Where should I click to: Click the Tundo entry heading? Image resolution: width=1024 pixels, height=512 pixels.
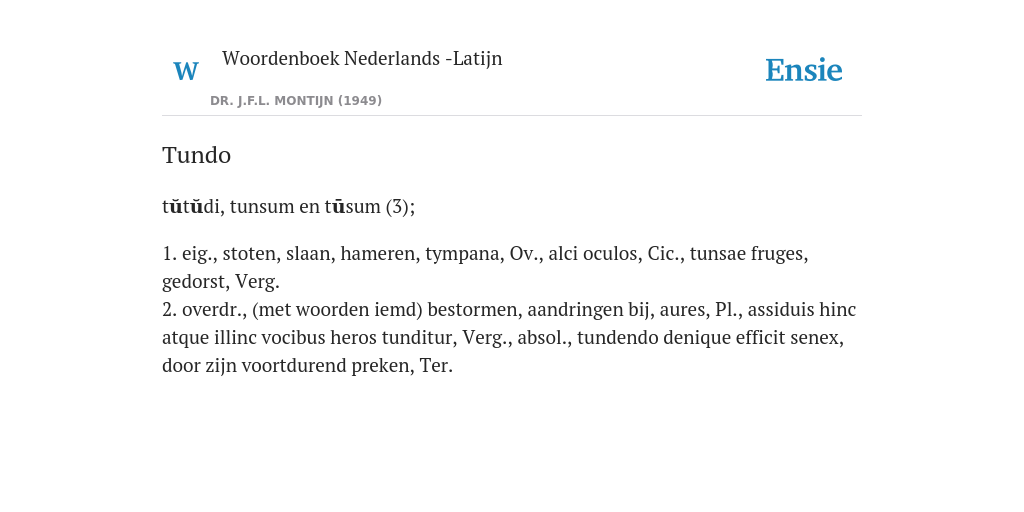197,155
